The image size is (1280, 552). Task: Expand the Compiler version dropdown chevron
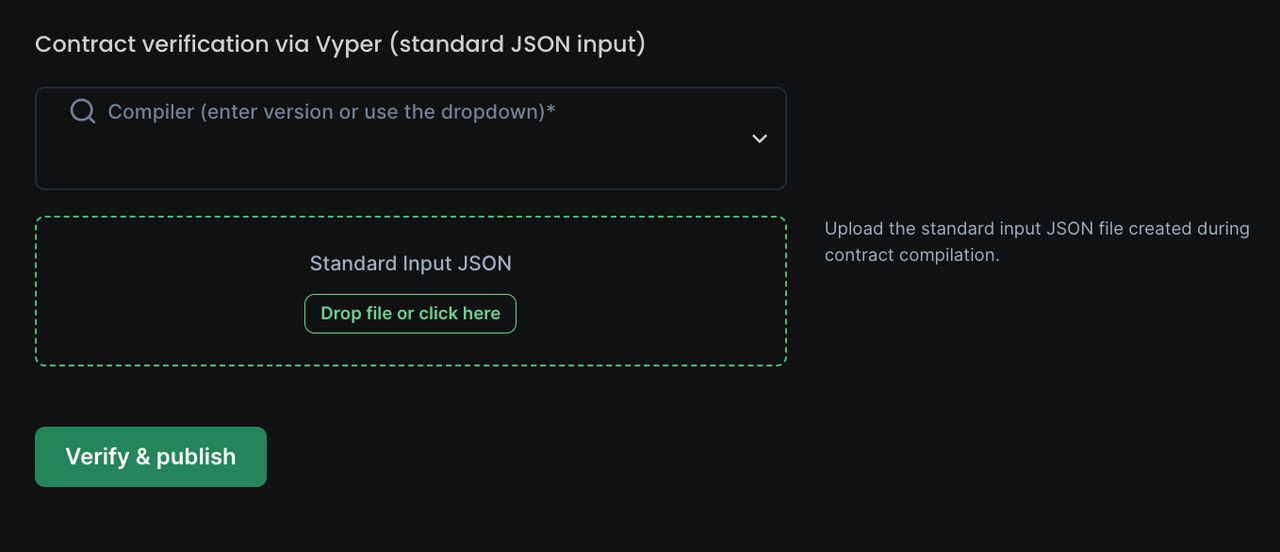[x=759, y=138]
